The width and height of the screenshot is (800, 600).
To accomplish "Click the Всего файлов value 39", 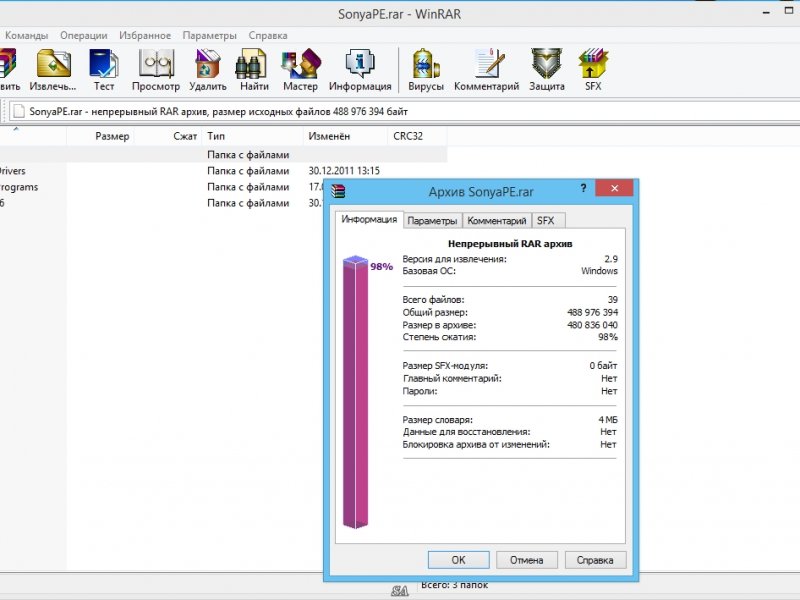I will coord(612,299).
